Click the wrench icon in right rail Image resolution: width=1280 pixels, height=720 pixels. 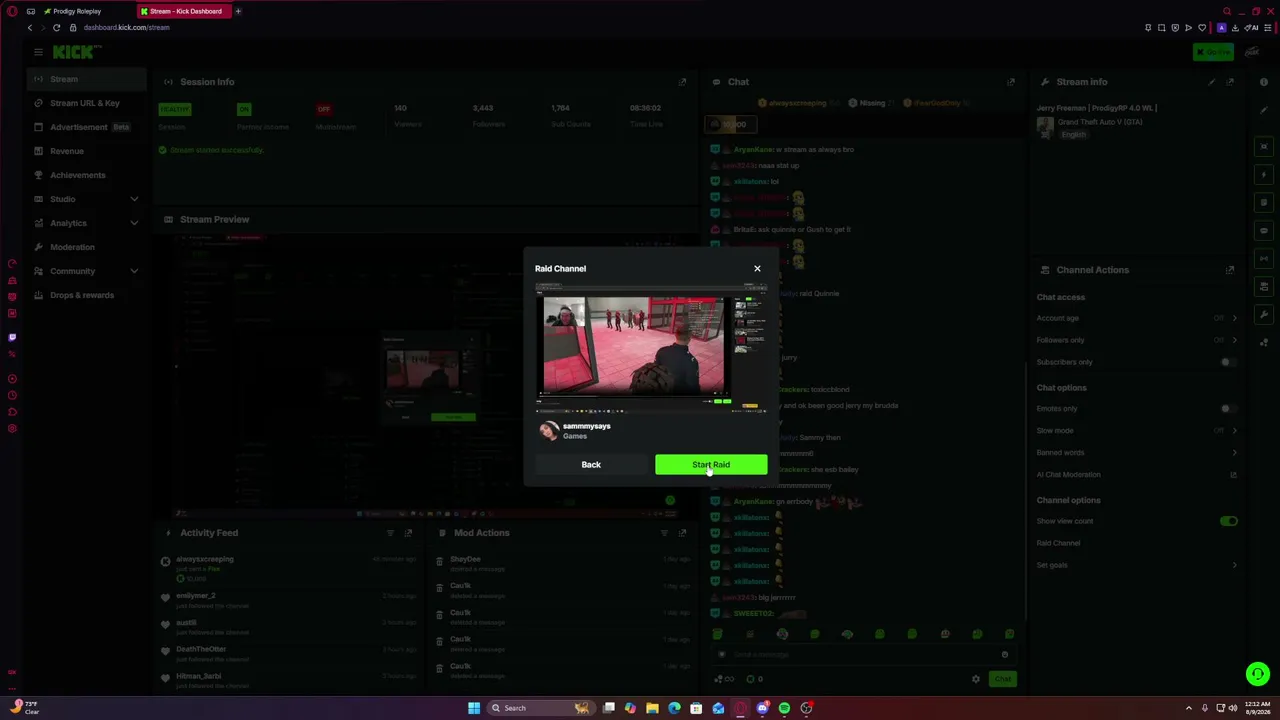point(1264,315)
